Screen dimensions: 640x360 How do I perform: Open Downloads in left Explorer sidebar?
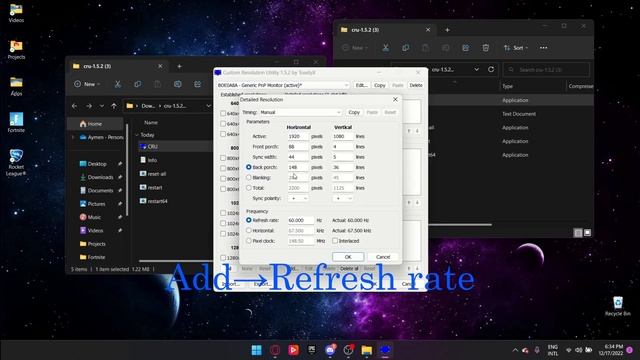click(100, 177)
